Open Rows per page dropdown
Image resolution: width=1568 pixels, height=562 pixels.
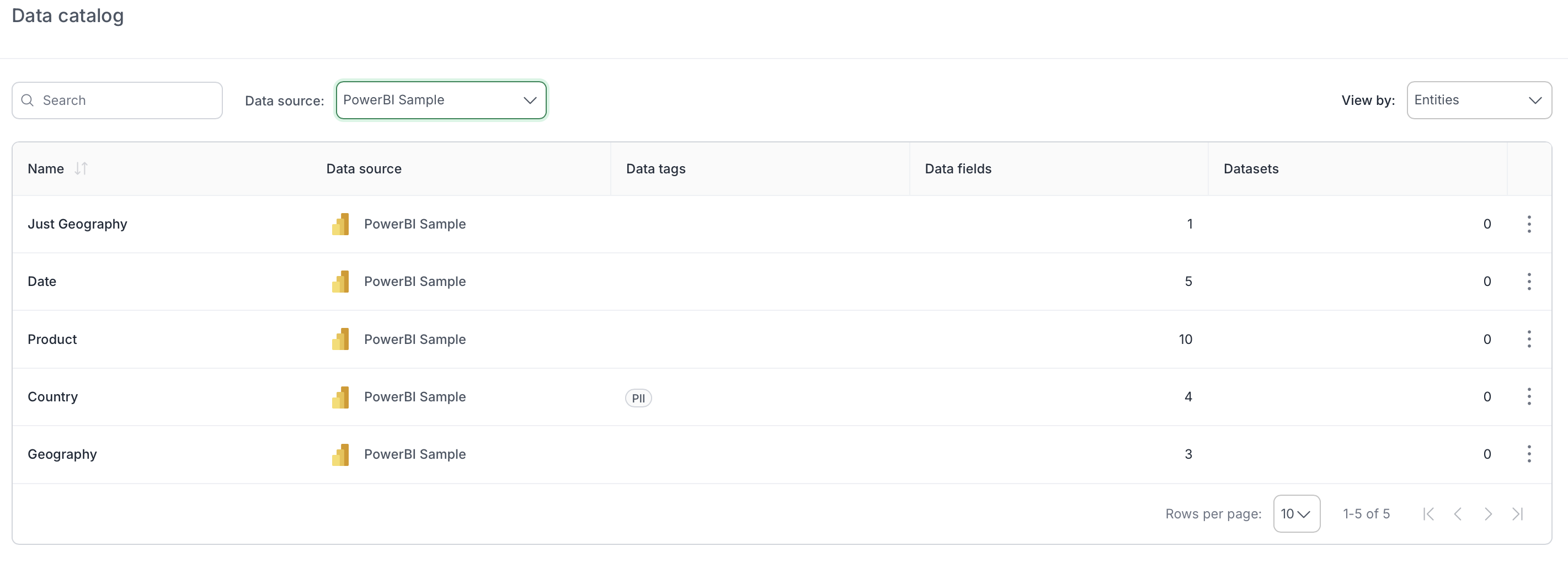coord(1297,514)
